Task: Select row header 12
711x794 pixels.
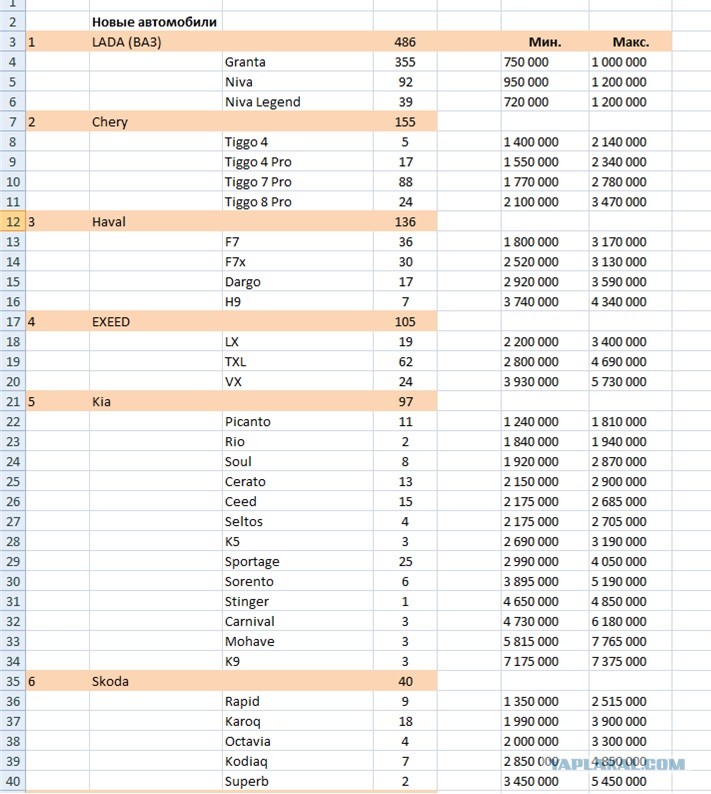Action: point(13,222)
